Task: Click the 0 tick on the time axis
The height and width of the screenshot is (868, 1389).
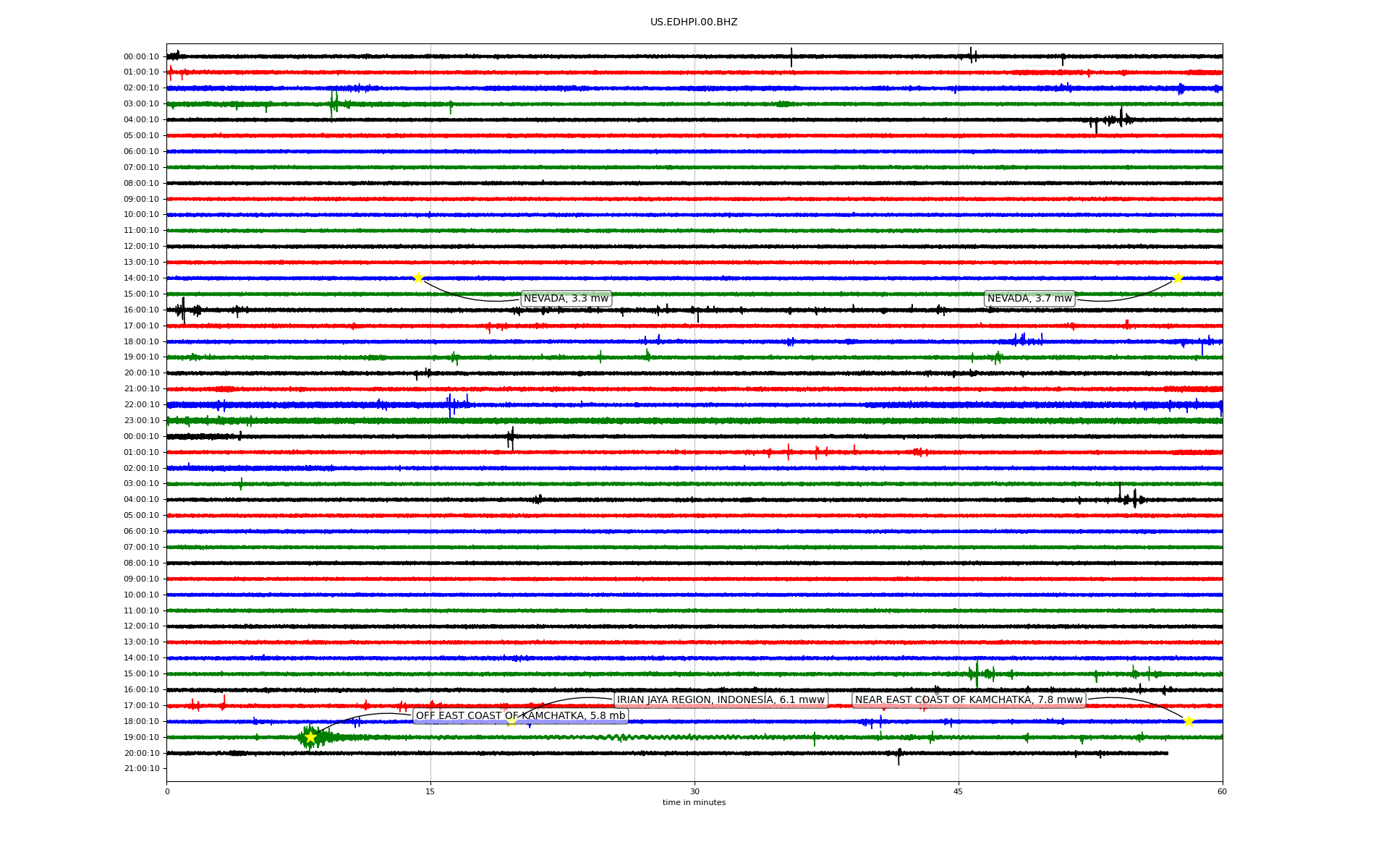Action: [x=167, y=791]
